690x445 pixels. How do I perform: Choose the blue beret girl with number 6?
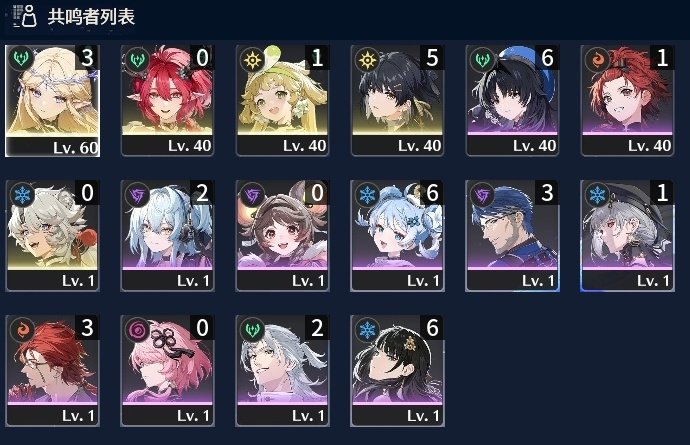tap(512, 101)
